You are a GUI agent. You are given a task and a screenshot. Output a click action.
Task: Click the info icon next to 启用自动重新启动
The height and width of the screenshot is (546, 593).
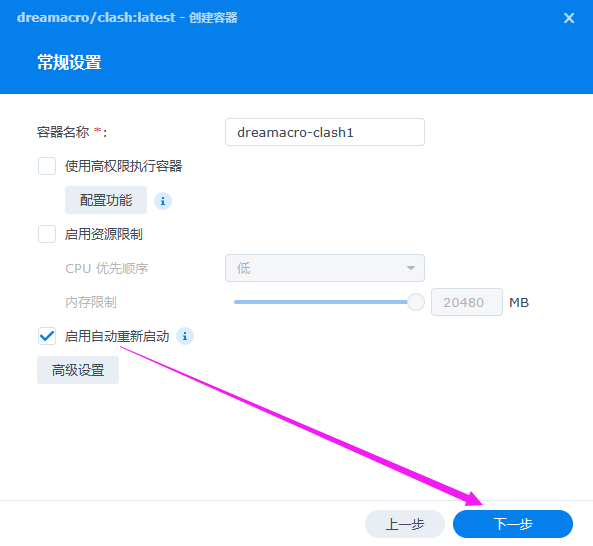pyautogui.click(x=185, y=336)
